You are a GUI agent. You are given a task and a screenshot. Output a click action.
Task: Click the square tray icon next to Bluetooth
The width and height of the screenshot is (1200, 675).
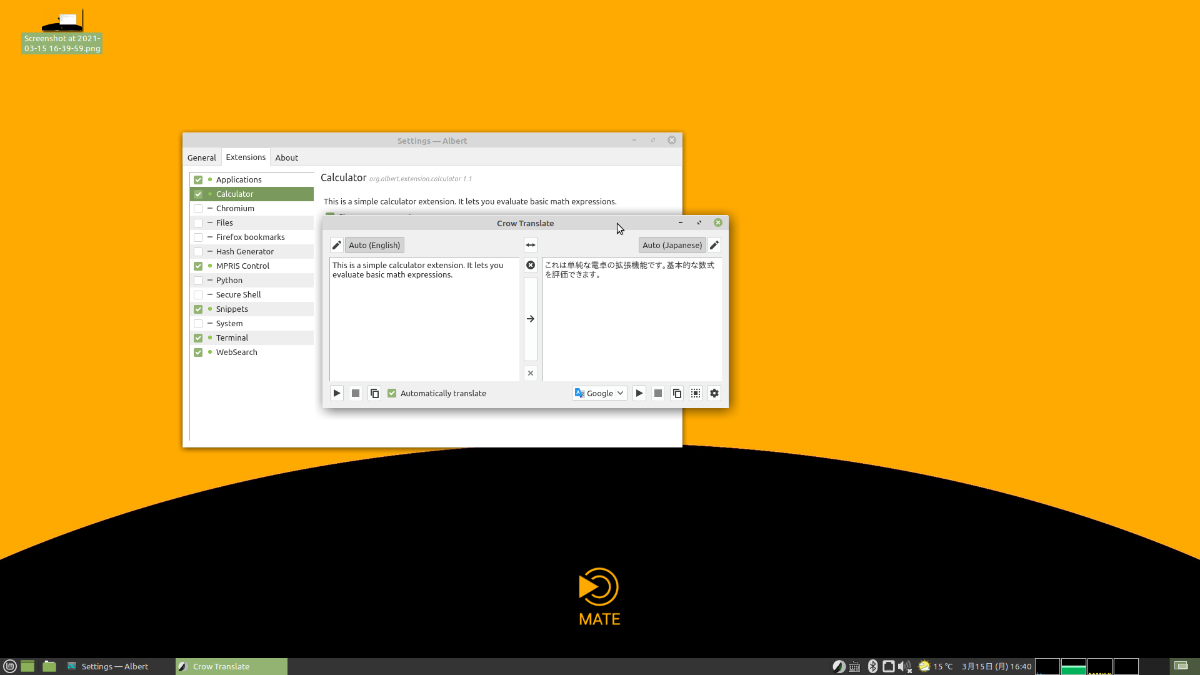[x=888, y=666]
